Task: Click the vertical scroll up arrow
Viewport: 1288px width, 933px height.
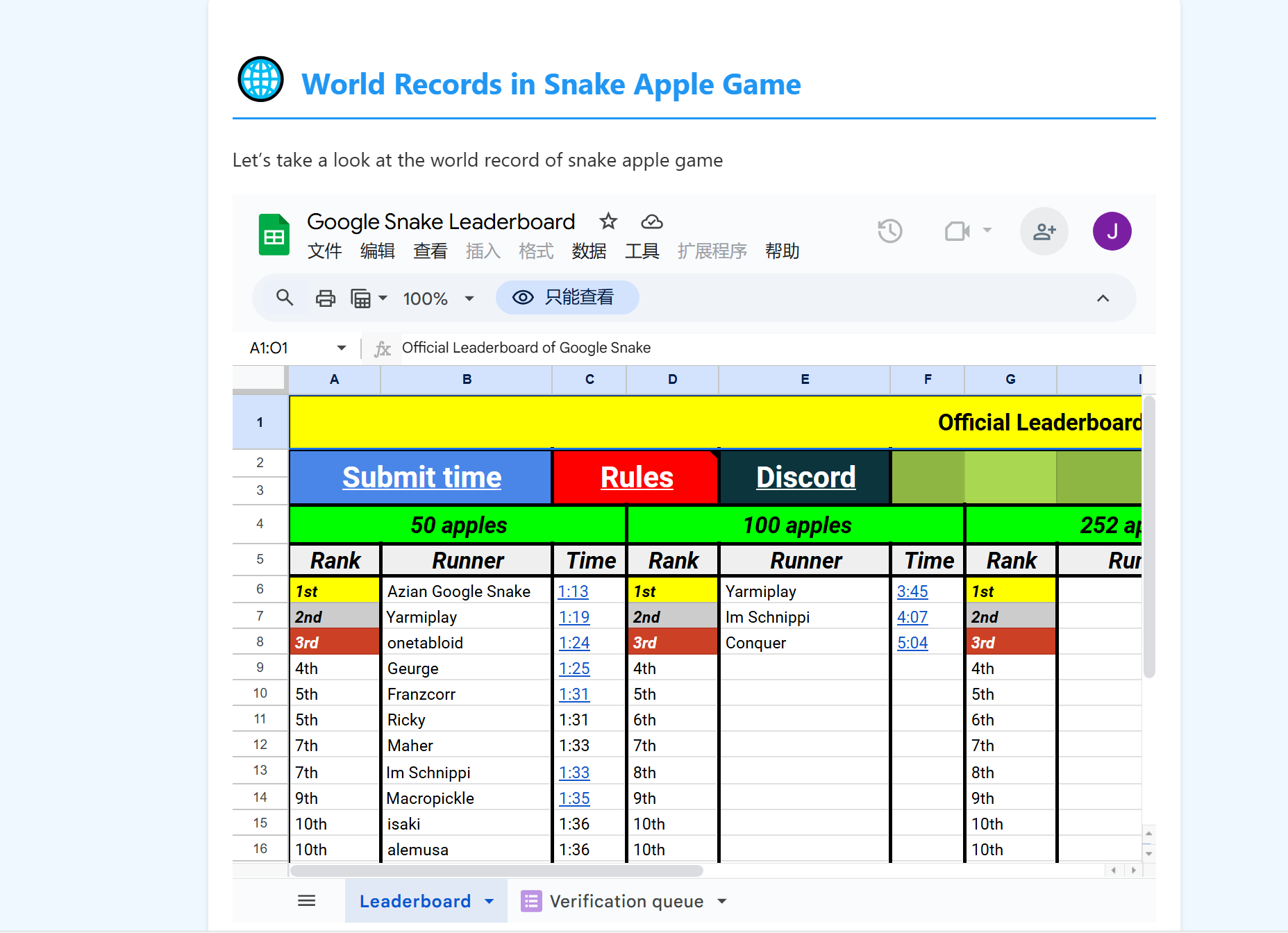Action: tap(1148, 833)
